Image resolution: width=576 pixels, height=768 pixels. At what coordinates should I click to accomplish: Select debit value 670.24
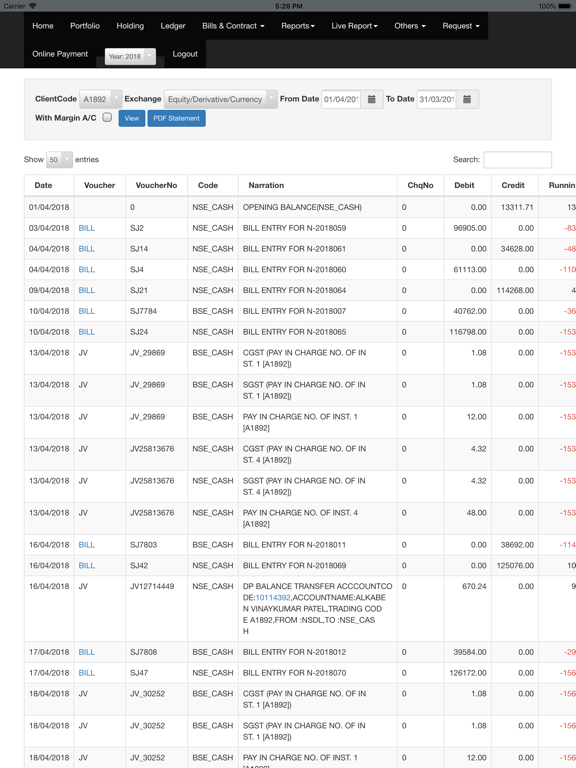point(474,586)
